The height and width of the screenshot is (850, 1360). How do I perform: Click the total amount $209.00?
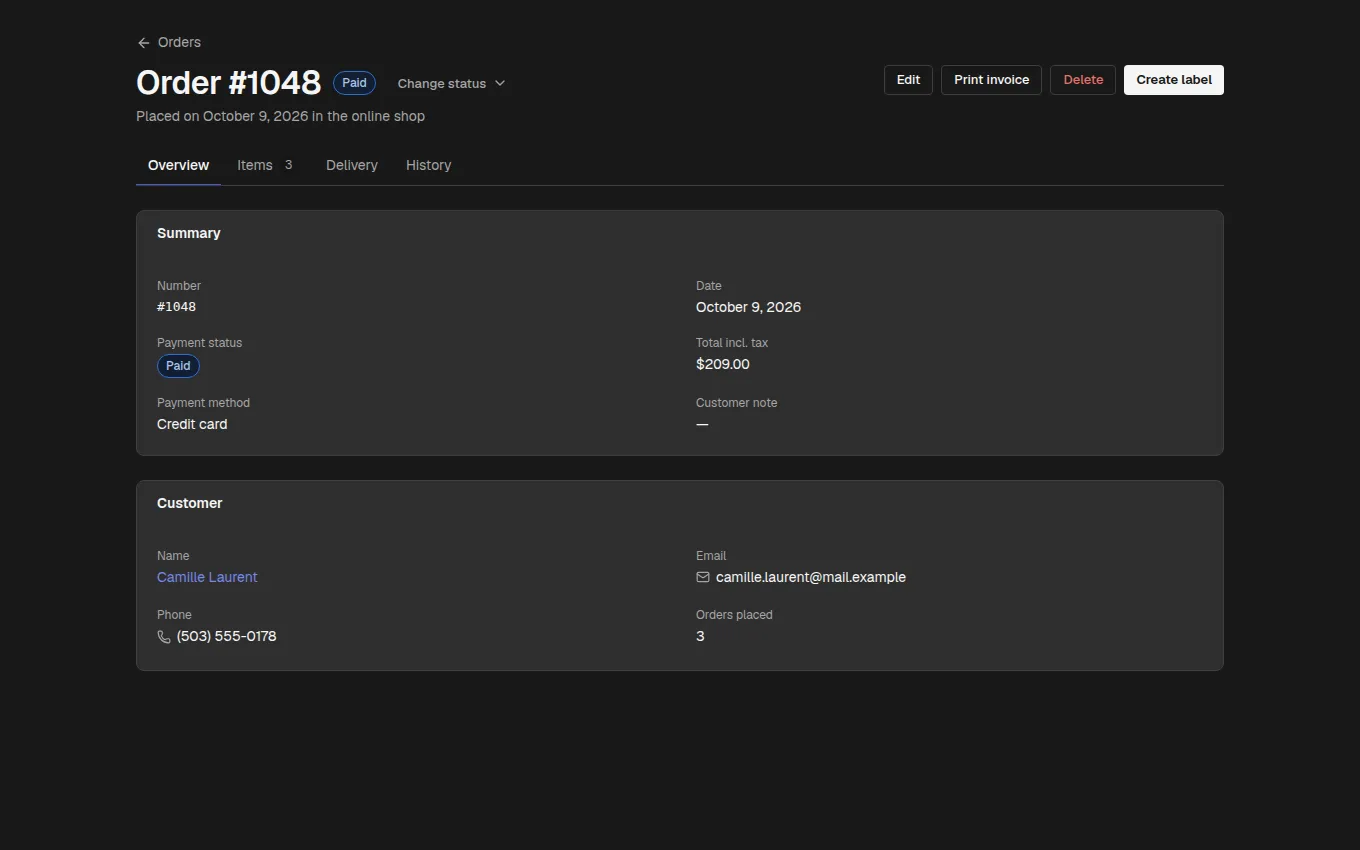(x=723, y=364)
